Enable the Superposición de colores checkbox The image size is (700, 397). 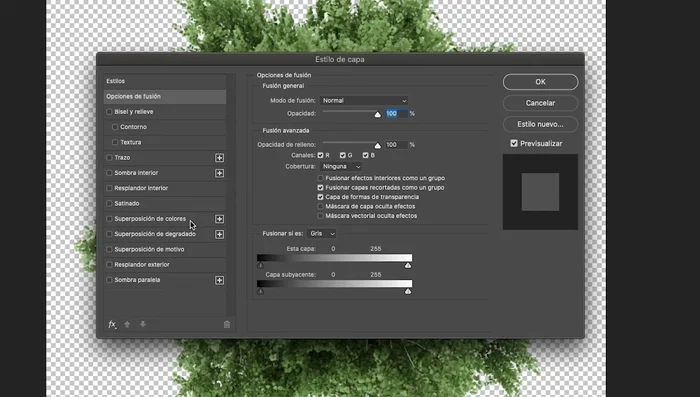[x=109, y=219]
